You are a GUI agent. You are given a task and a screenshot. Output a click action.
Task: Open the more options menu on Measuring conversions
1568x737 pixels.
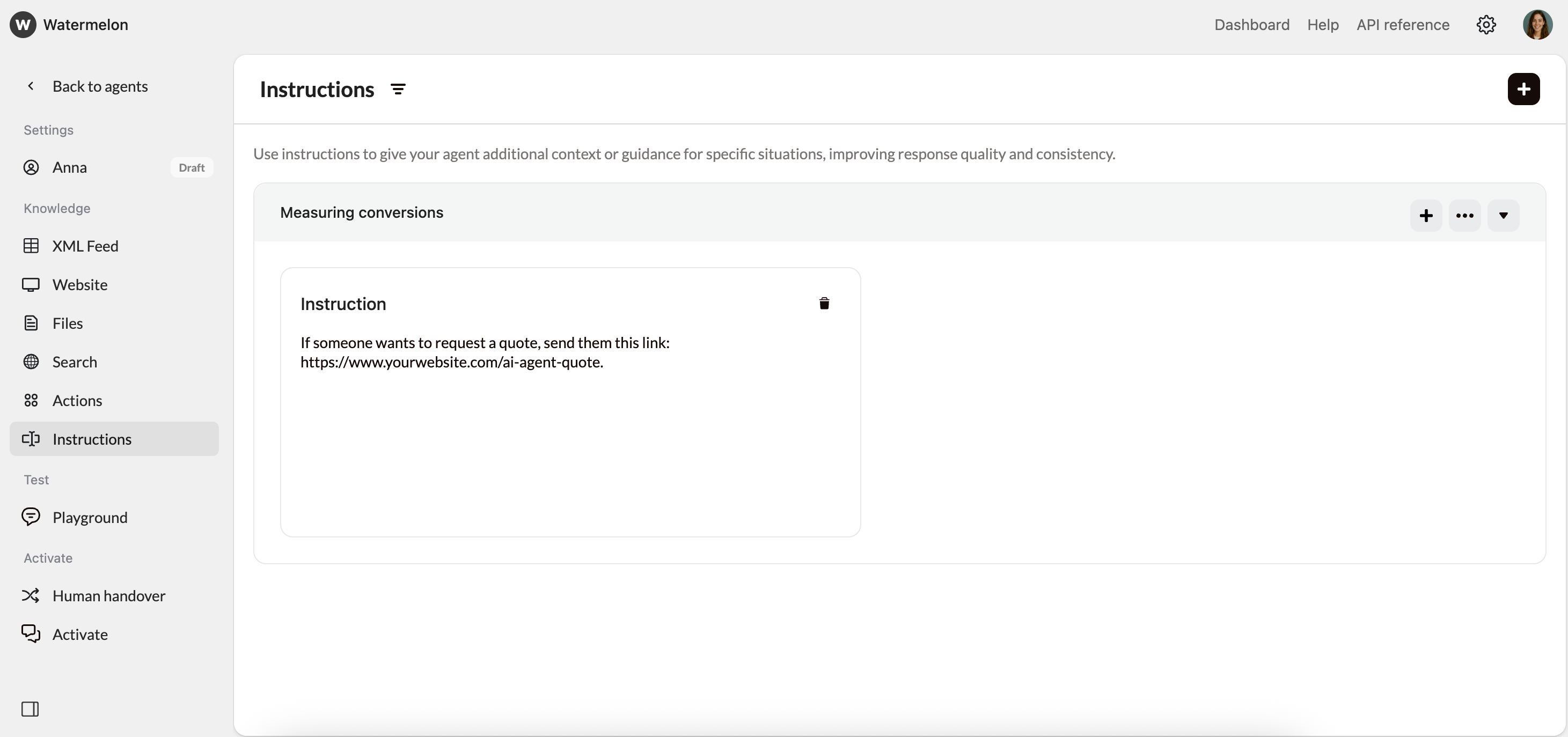1465,216
